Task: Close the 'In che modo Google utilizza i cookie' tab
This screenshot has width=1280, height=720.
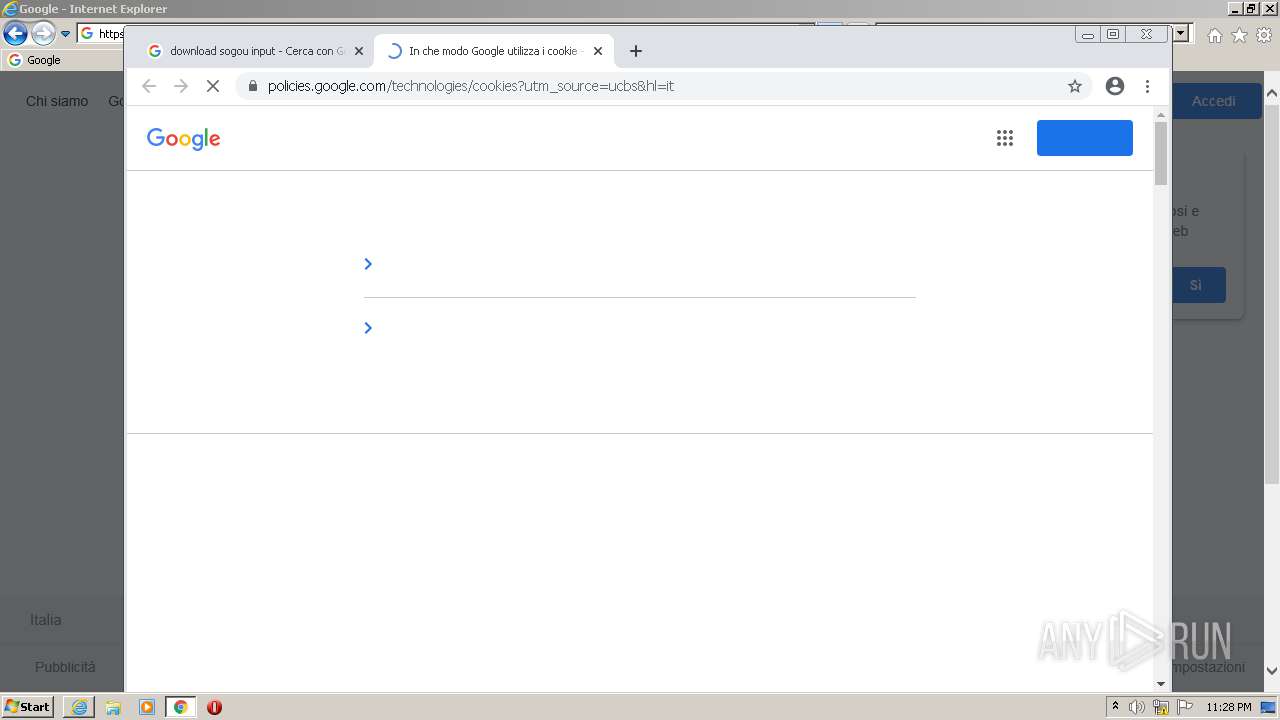Action: 598,51
